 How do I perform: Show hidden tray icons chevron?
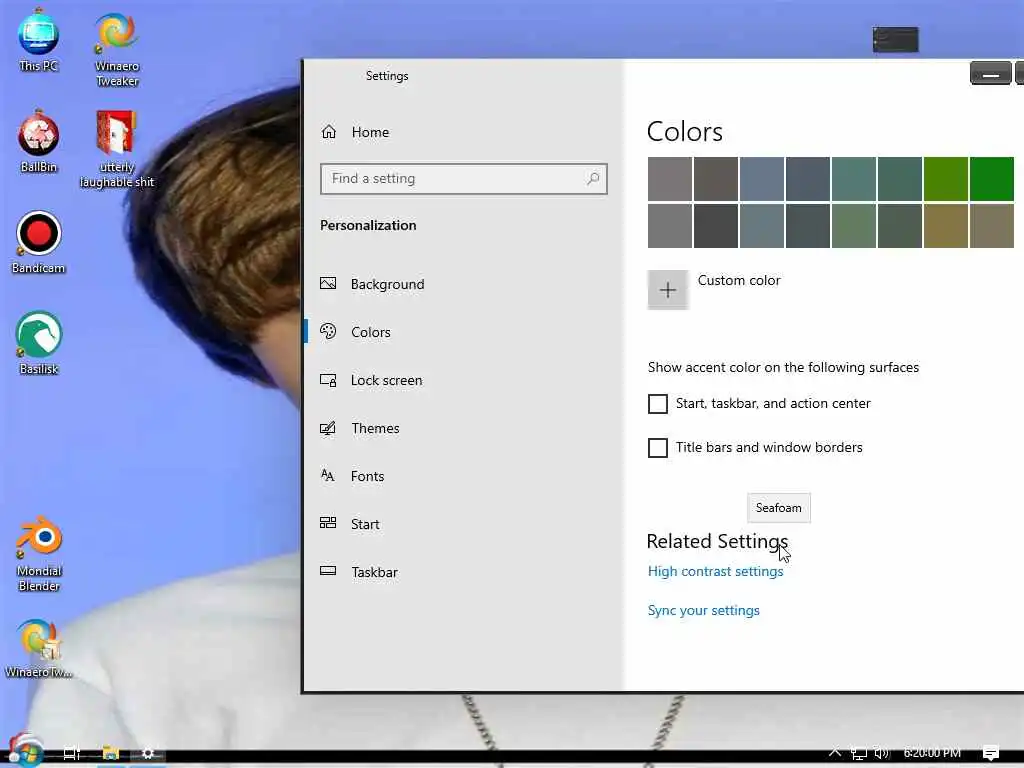pos(835,752)
